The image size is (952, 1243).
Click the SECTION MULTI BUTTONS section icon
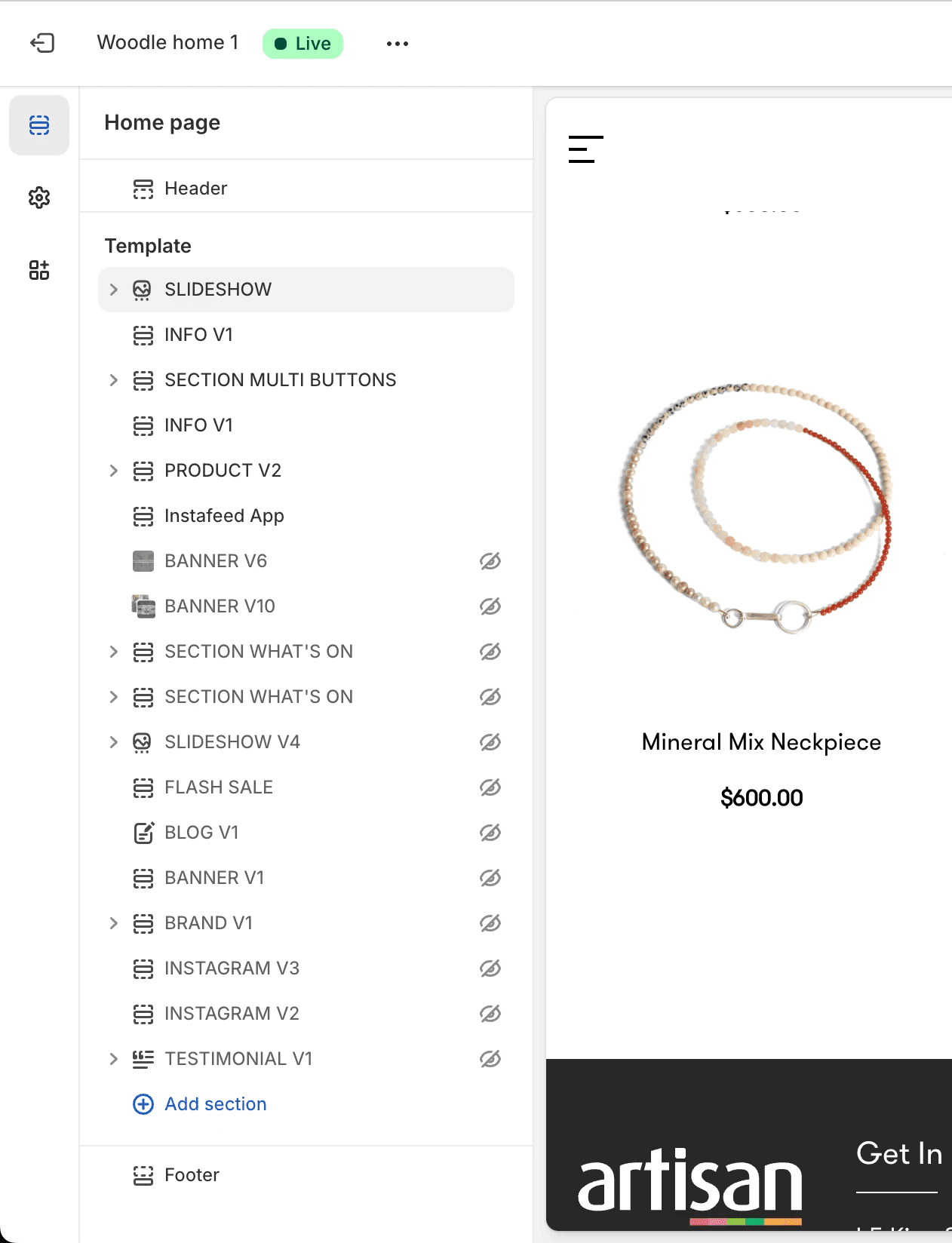point(143,380)
